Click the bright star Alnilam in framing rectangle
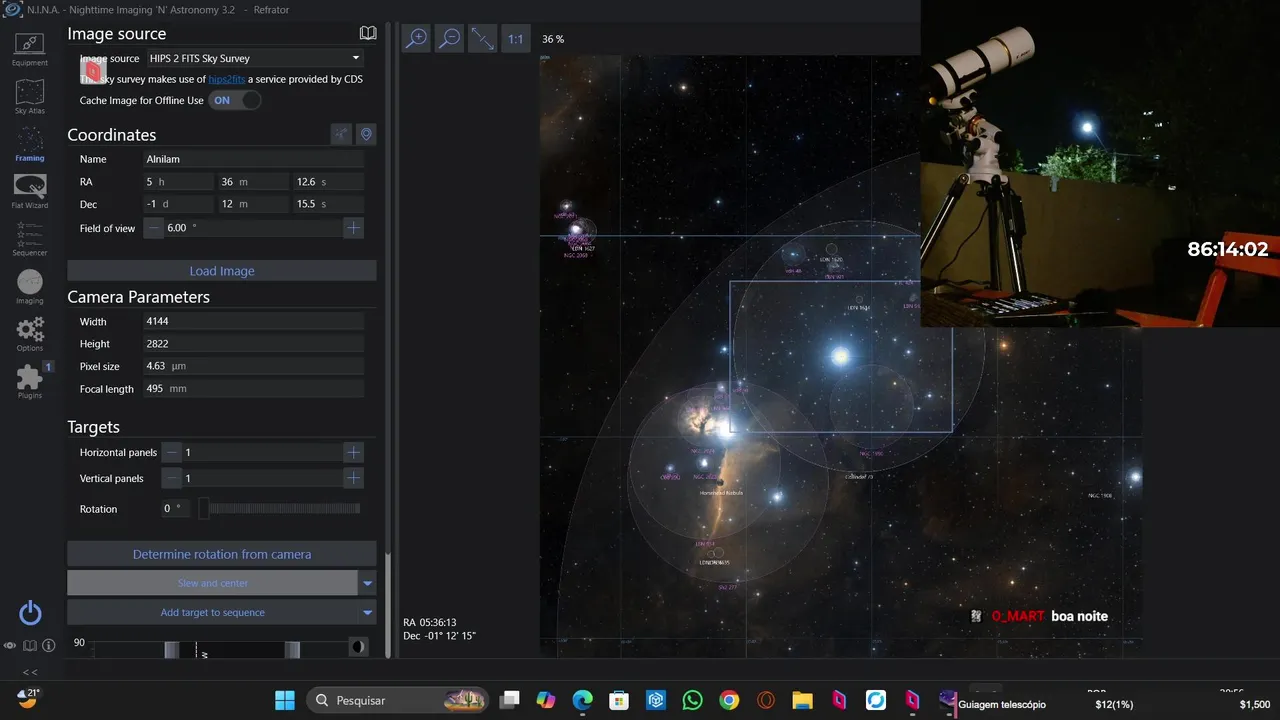This screenshot has width=1280, height=720. (x=841, y=355)
